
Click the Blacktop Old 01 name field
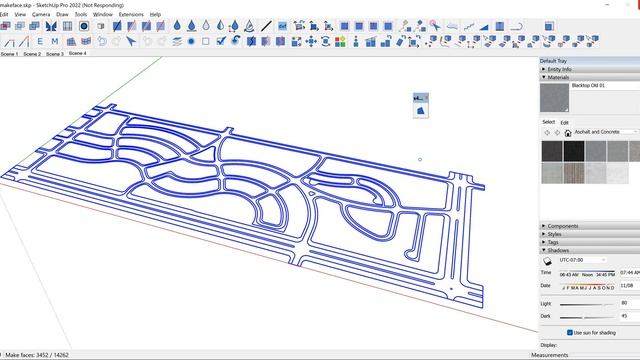point(605,86)
